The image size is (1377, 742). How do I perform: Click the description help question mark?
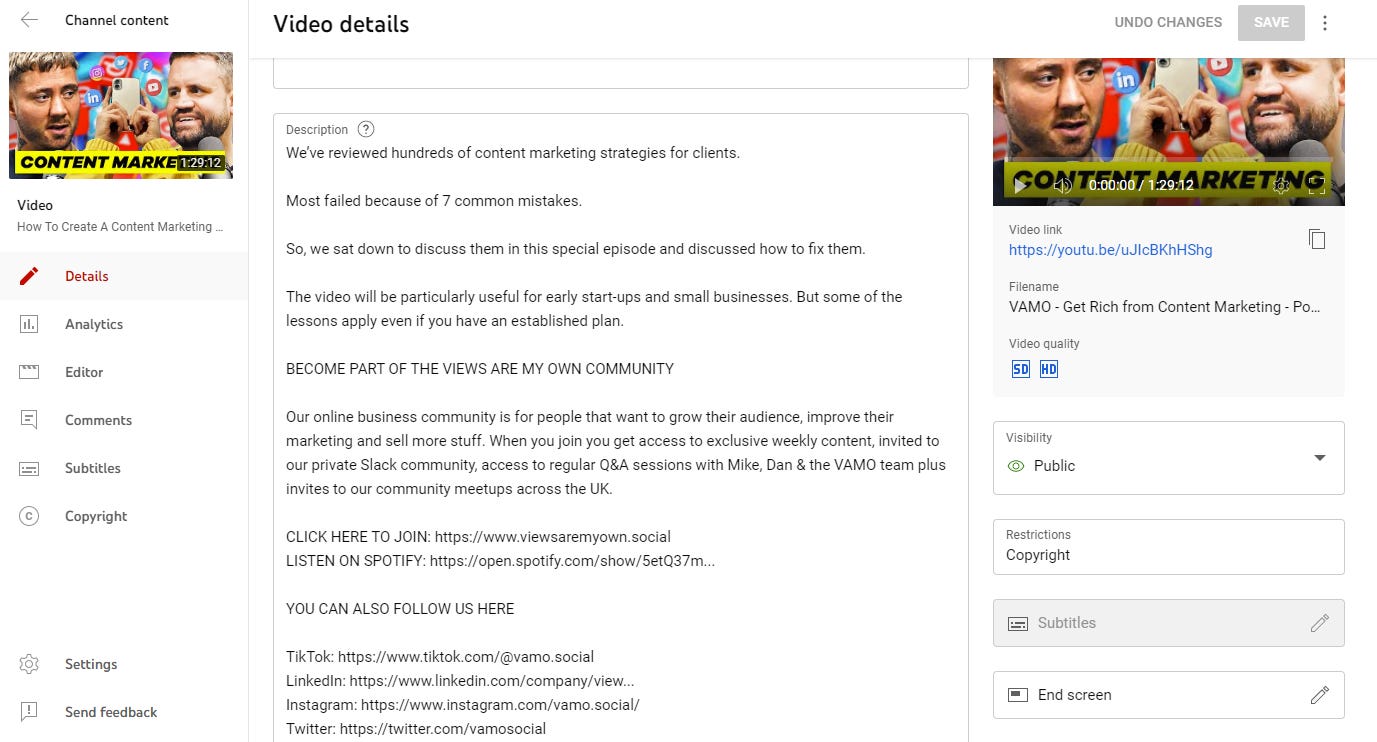(366, 129)
